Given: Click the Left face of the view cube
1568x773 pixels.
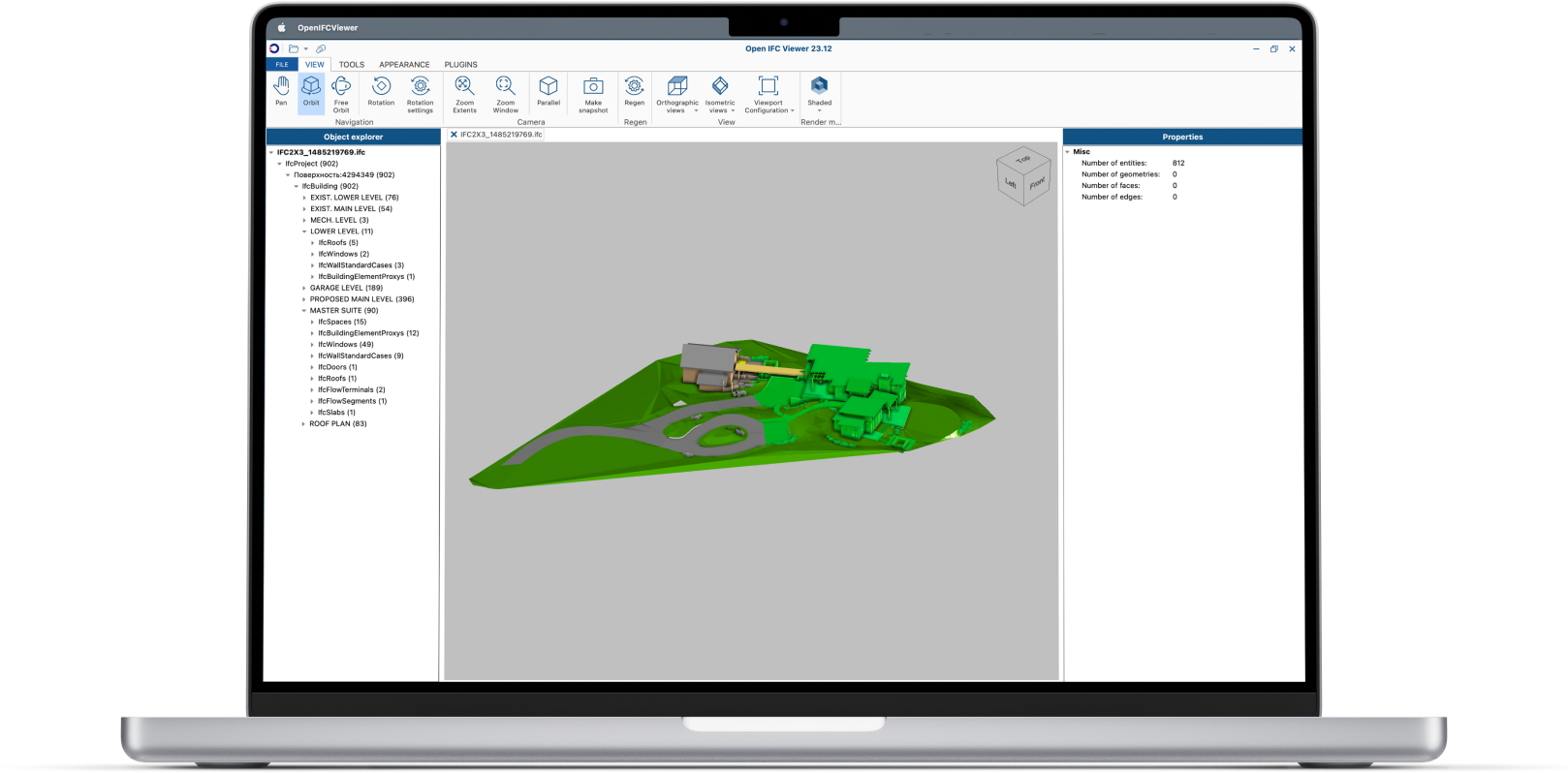Looking at the screenshot, I should click(x=1010, y=183).
